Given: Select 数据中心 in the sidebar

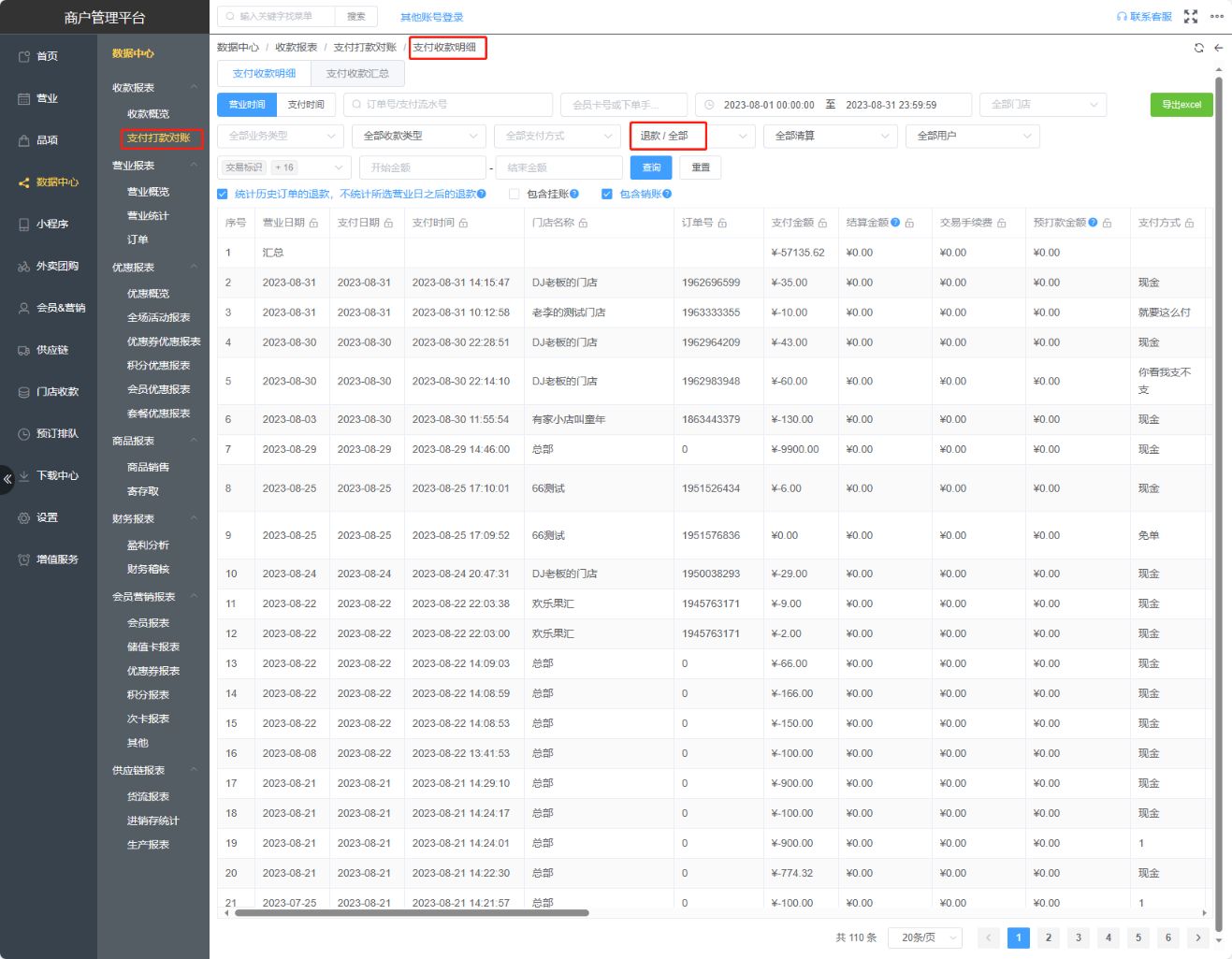Looking at the screenshot, I should point(49,182).
